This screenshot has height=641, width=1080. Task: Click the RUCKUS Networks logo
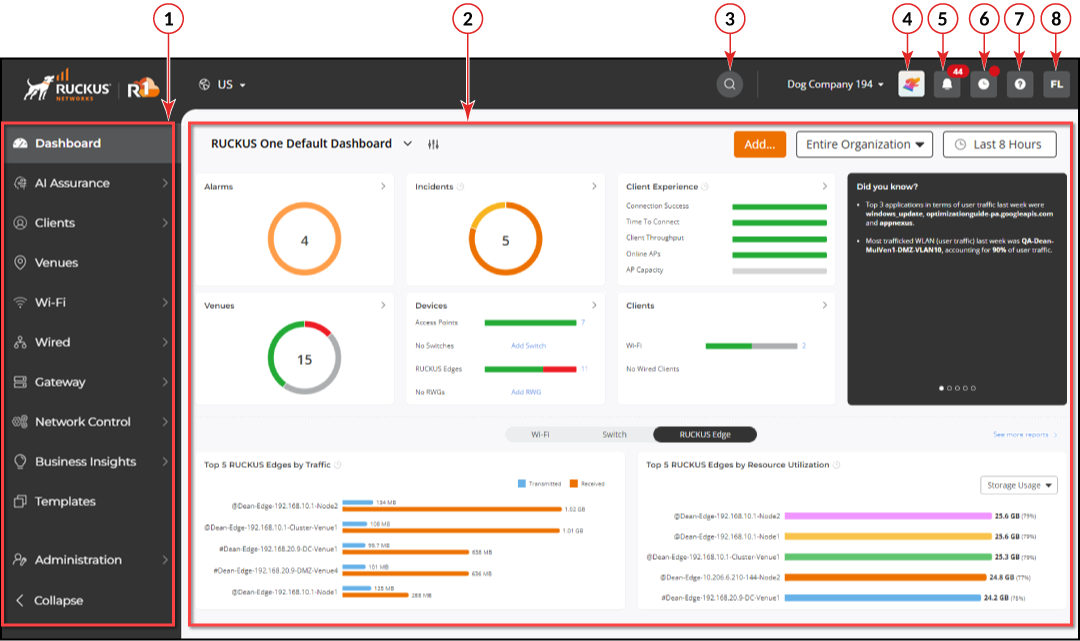pos(69,86)
